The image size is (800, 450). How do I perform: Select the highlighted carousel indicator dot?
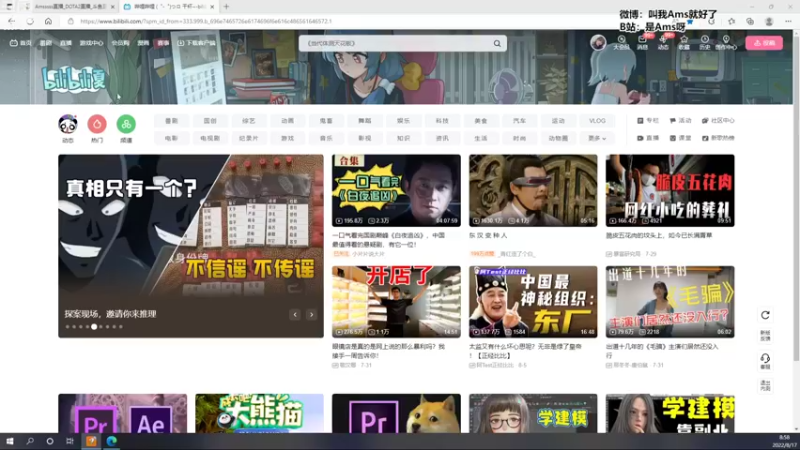tap(94, 327)
